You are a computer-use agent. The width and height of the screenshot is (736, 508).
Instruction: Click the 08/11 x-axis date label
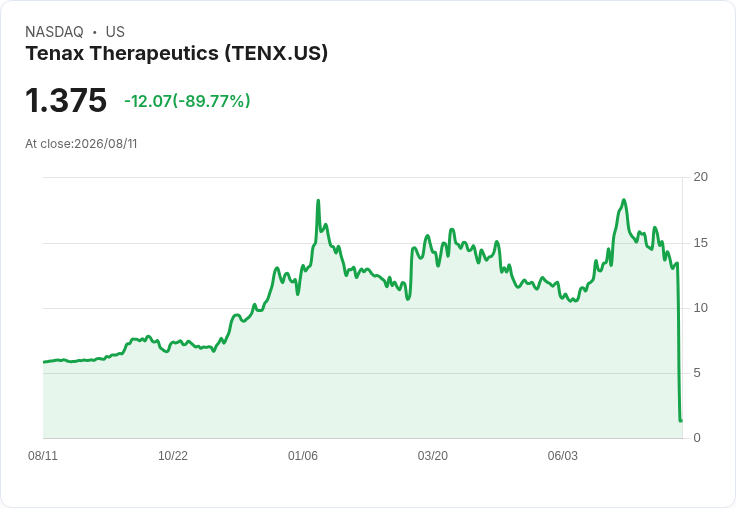coord(43,455)
